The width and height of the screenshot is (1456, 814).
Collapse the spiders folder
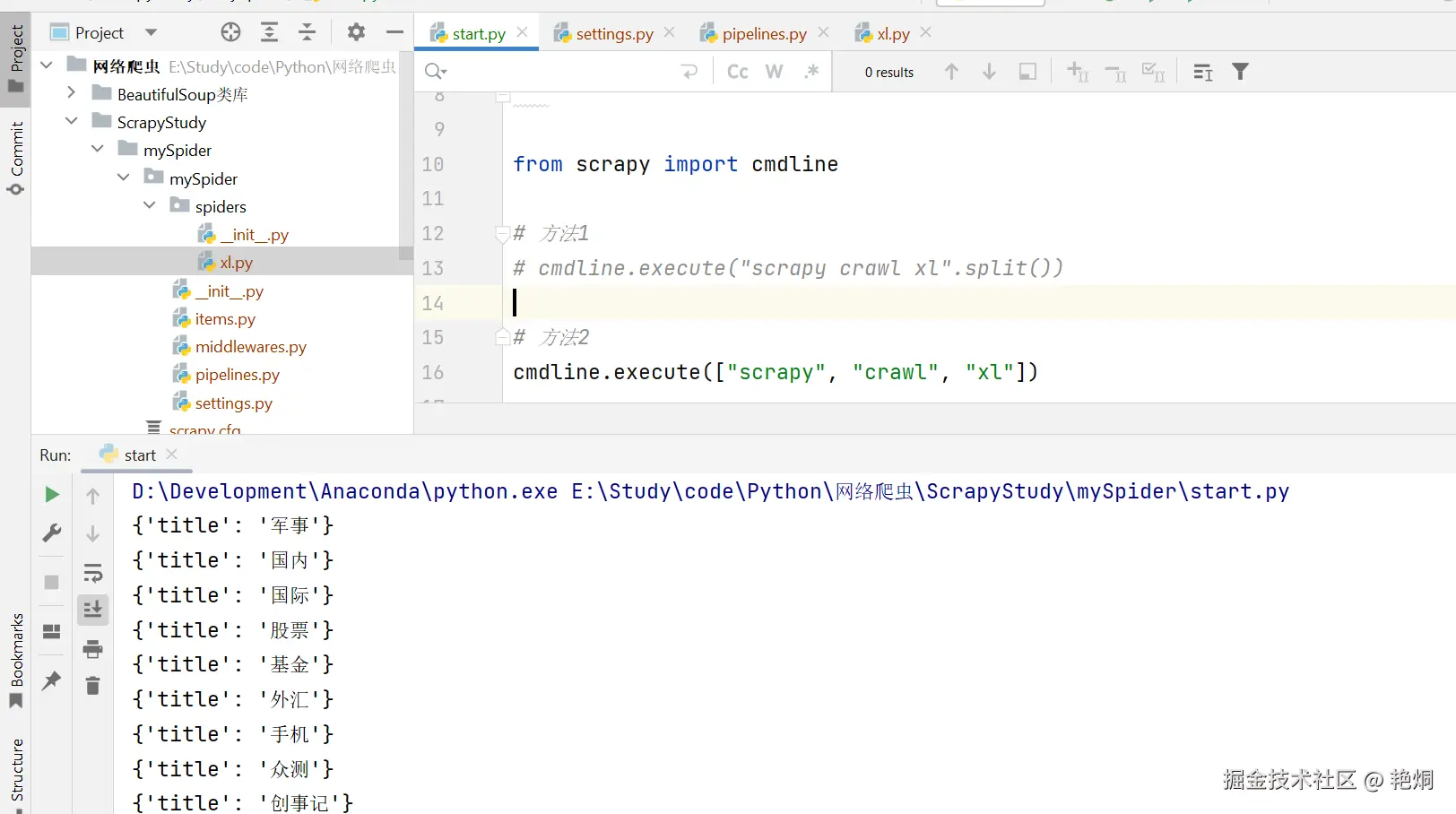(x=150, y=205)
